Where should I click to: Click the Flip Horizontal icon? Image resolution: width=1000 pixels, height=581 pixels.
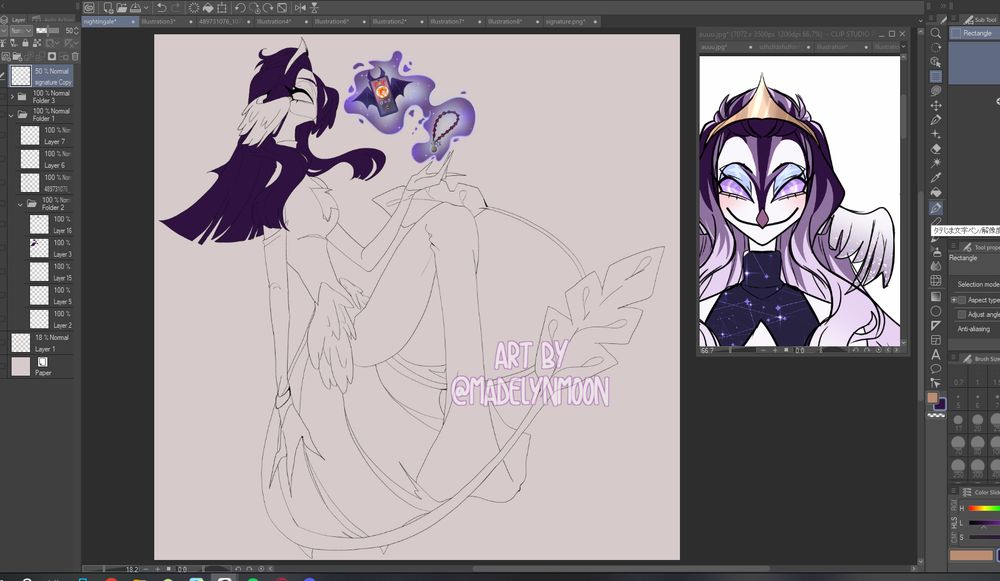pos(300,8)
